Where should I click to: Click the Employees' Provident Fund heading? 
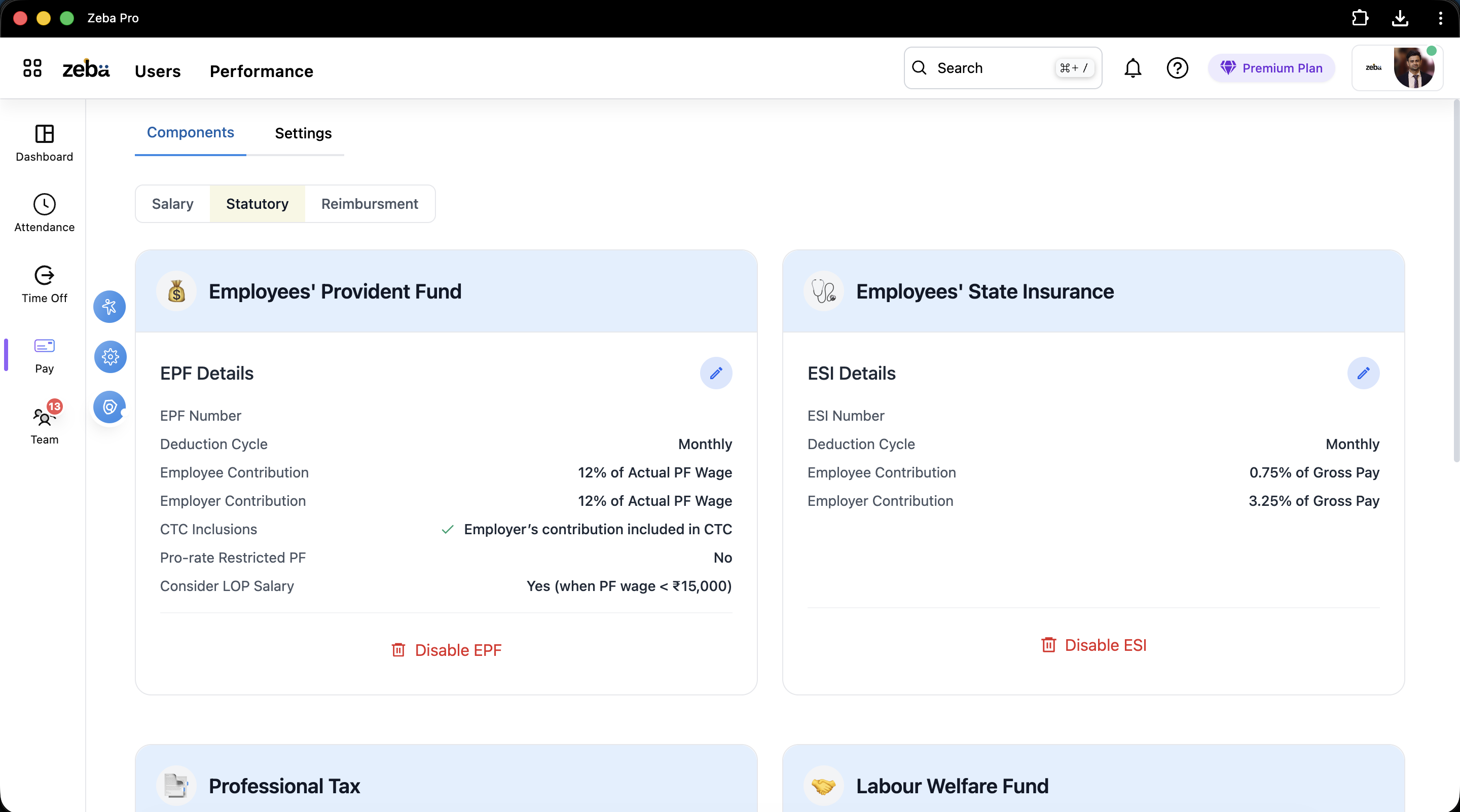pyautogui.click(x=335, y=291)
